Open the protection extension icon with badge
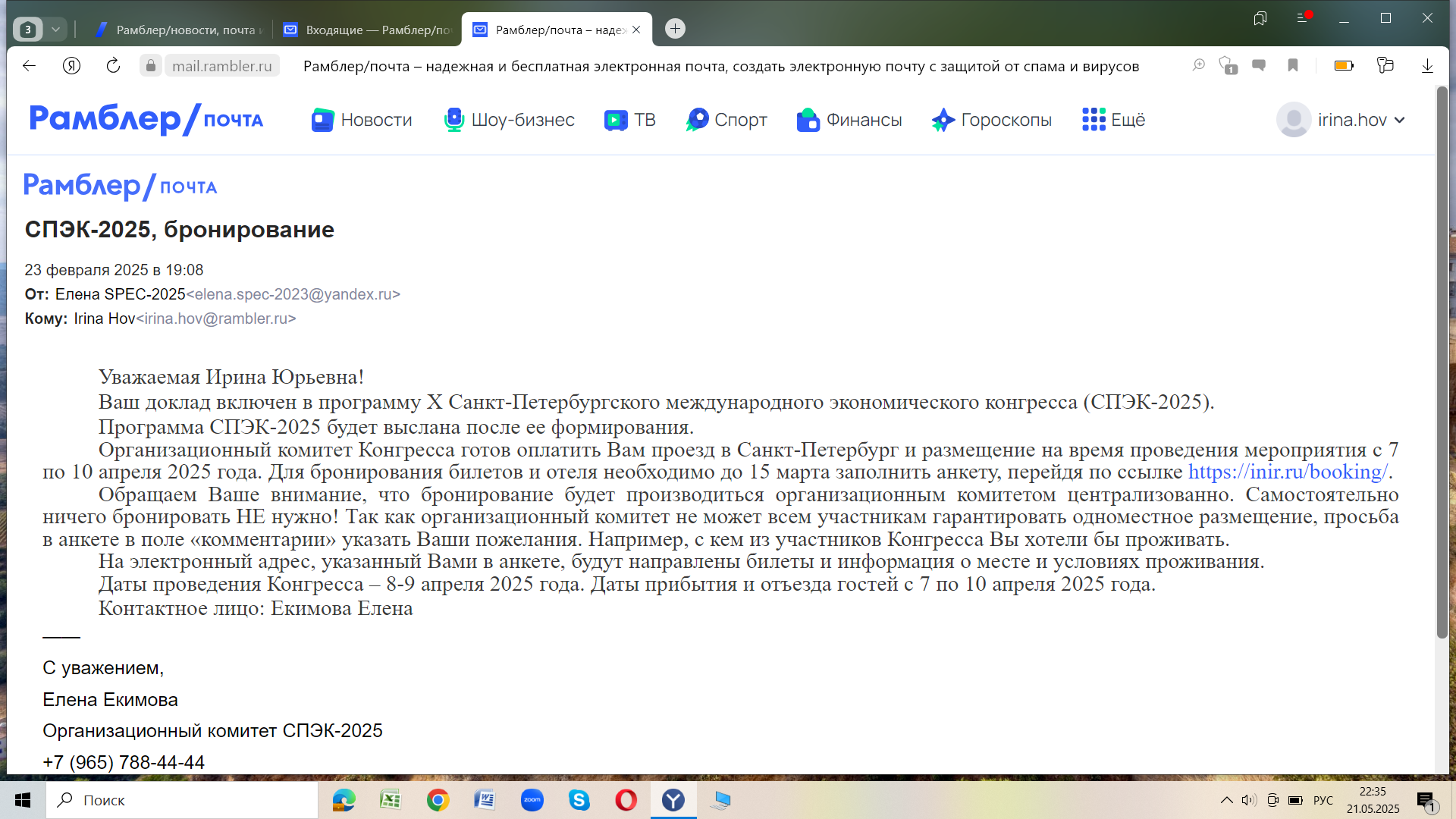Screen dimensions: 1456x819 (1228, 66)
